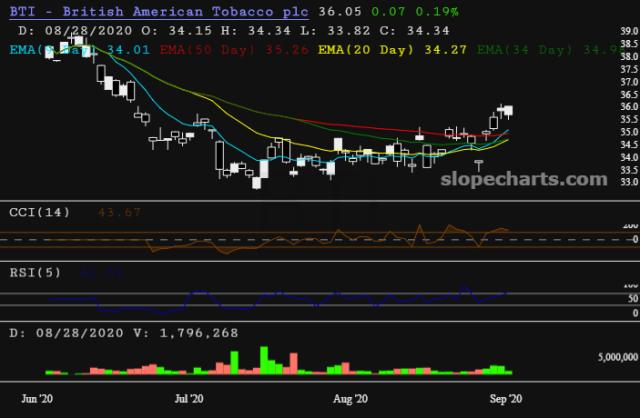
Task: Click the green 0.19% change value
Action: (440, 12)
